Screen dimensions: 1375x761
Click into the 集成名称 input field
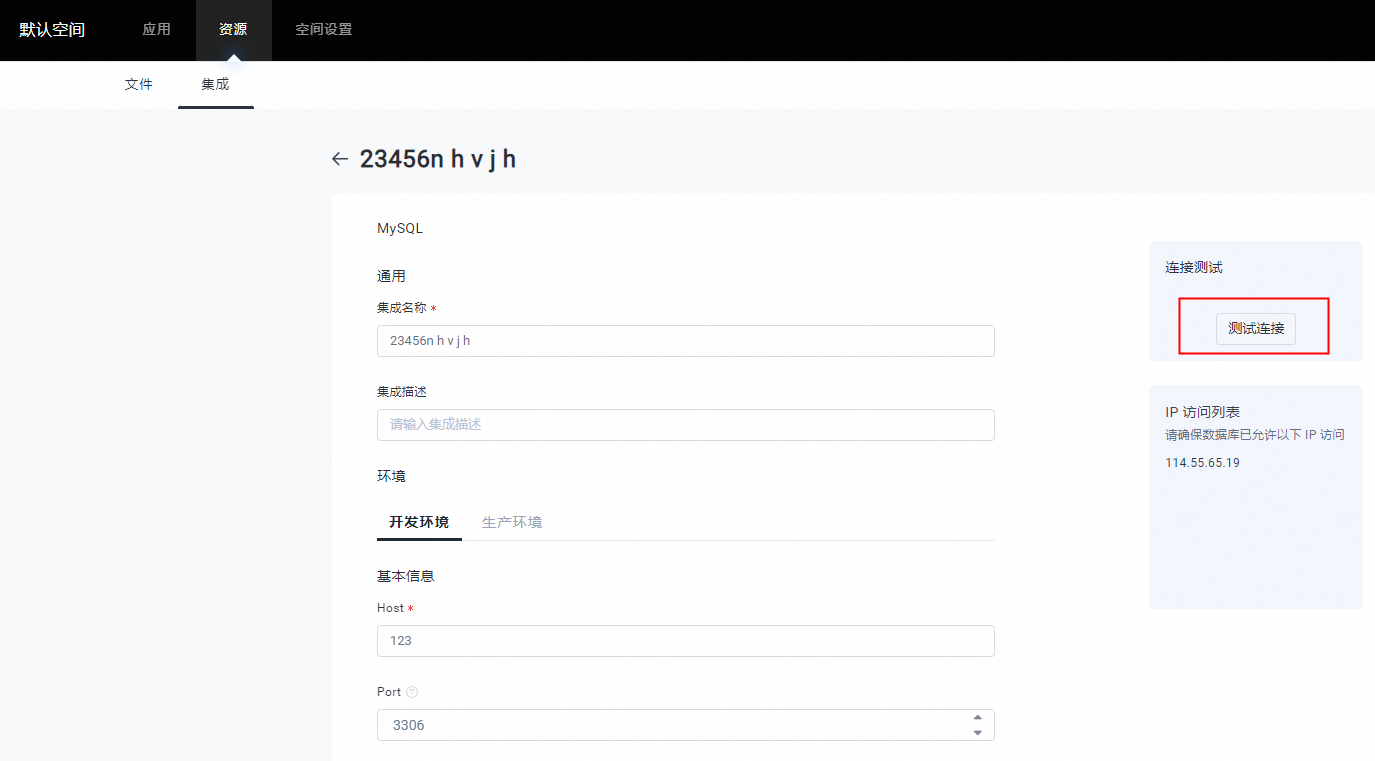click(686, 340)
